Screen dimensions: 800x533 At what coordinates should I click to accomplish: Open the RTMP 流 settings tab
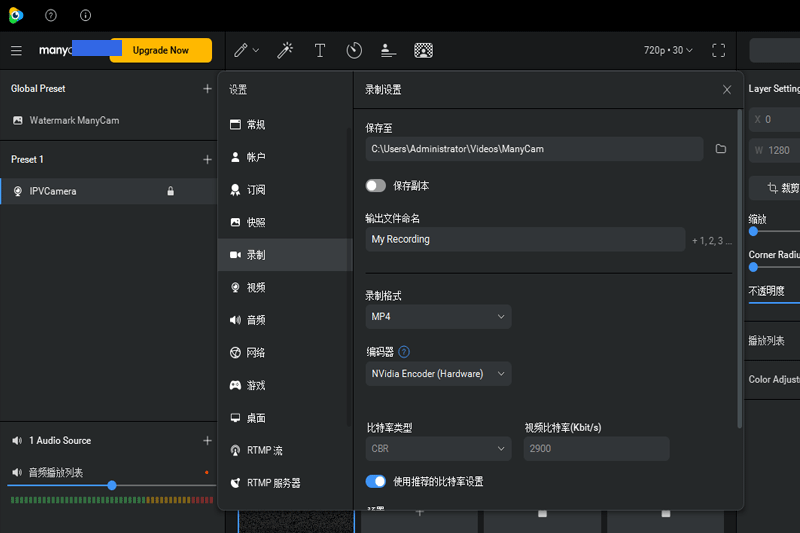pos(285,450)
